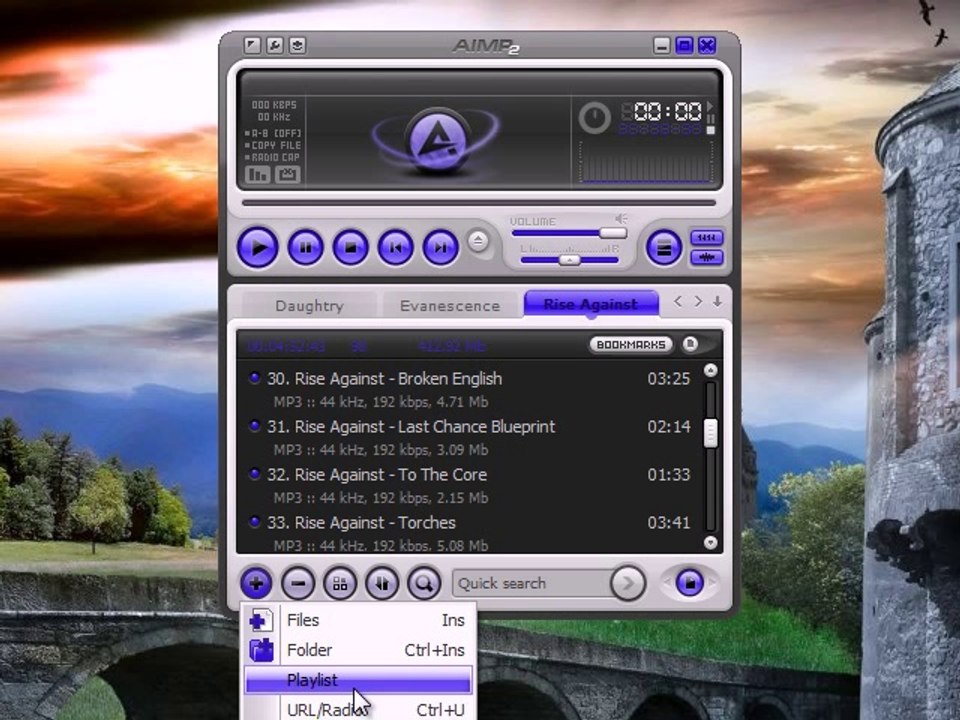Close the AIMP2 player

tap(707, 45)
